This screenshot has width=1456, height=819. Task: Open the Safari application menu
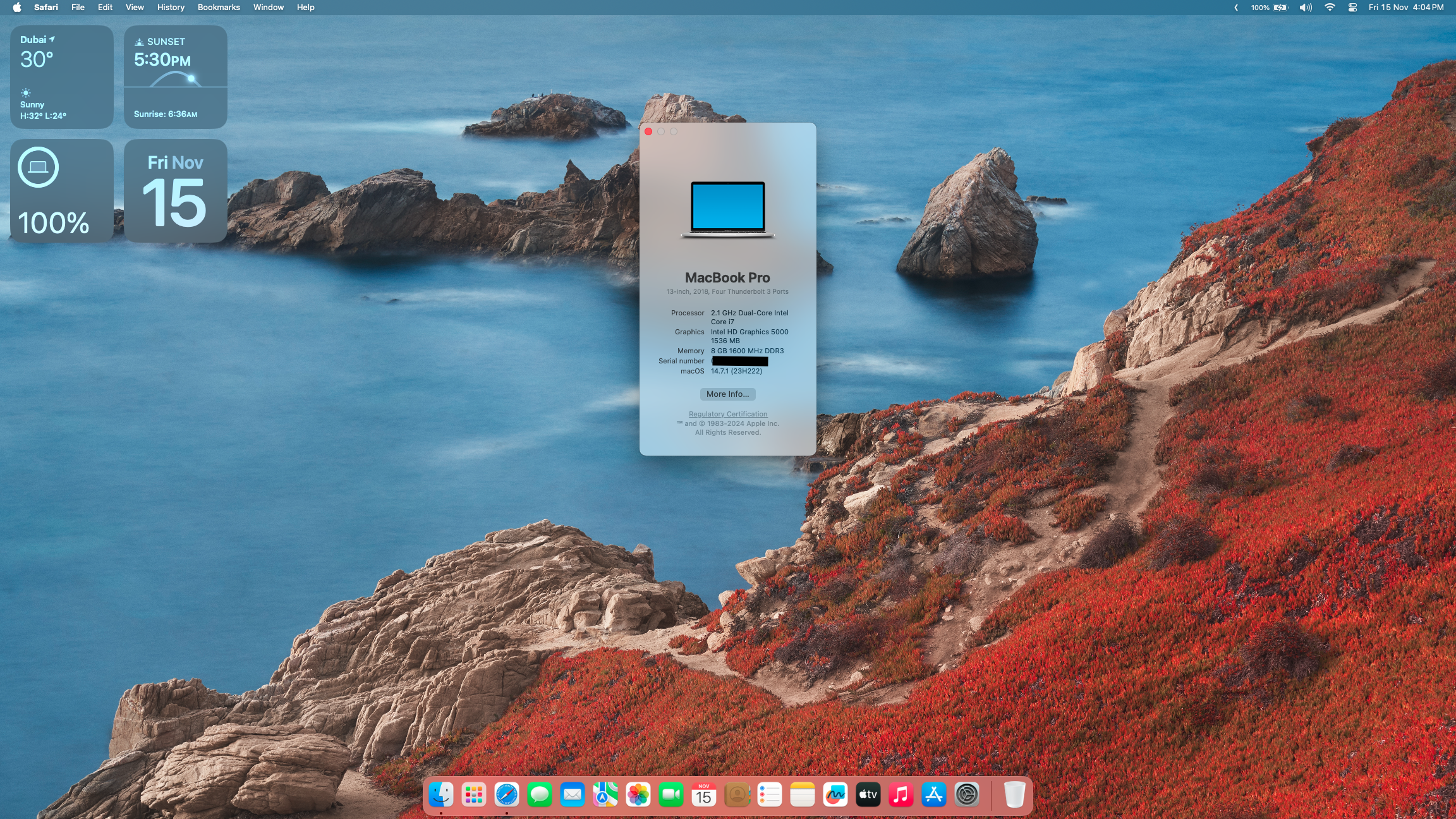point(46,8)
